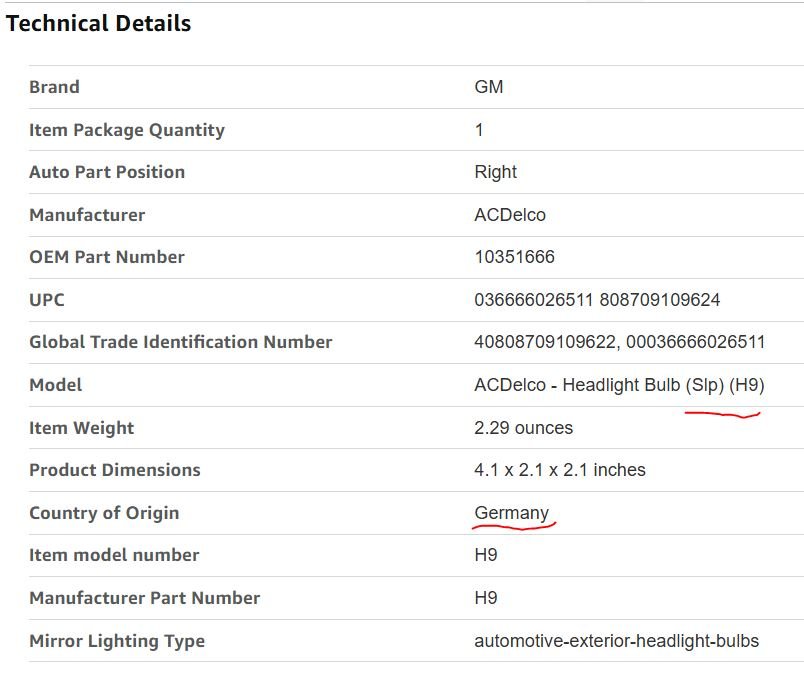Click the Brand value GM

(x=488, y=87)
